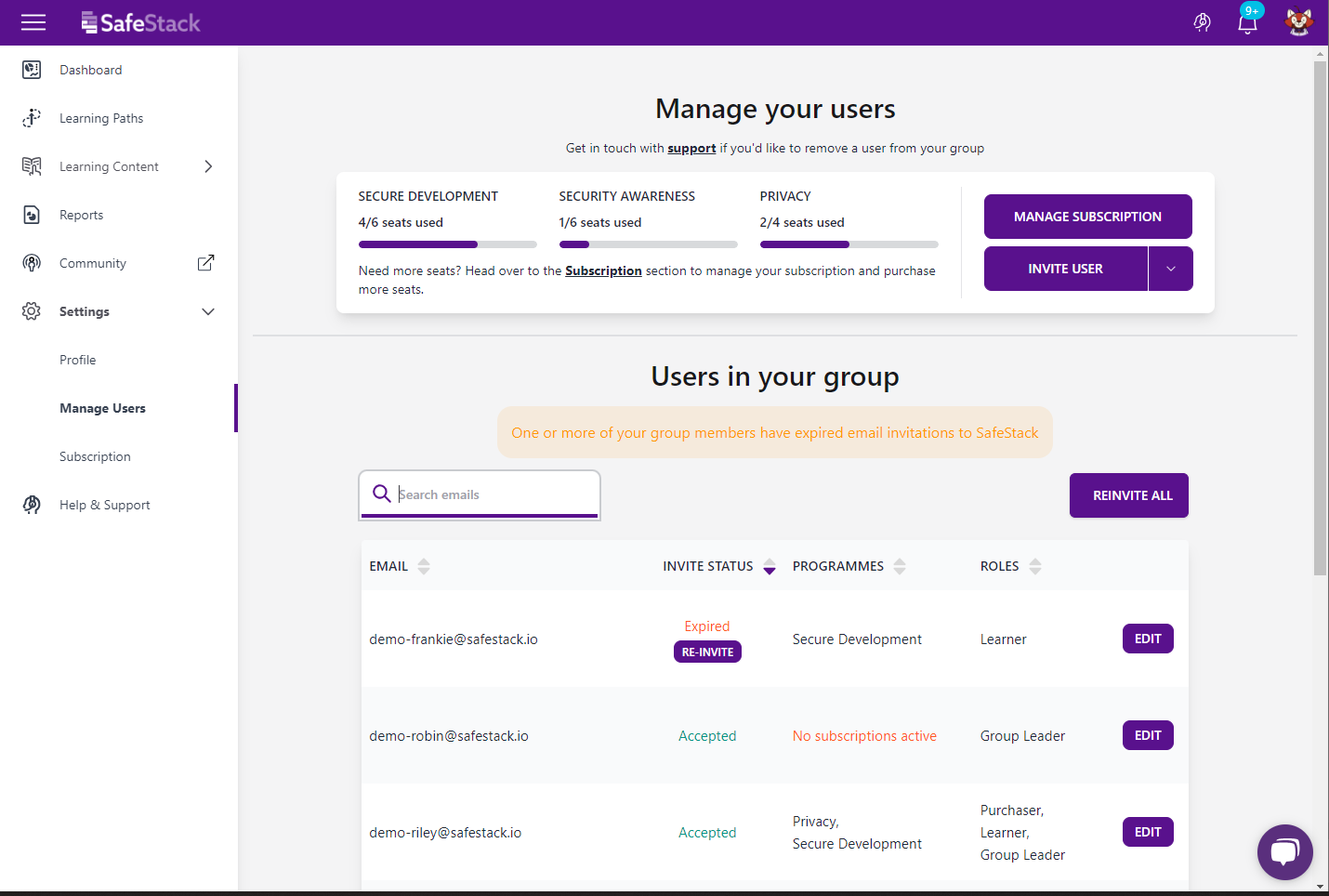Screen dimensions: 1329x896
Task: Re-invite demo-frankie@safestack.io
Action: pyautogui.click(x=707, y=652)
